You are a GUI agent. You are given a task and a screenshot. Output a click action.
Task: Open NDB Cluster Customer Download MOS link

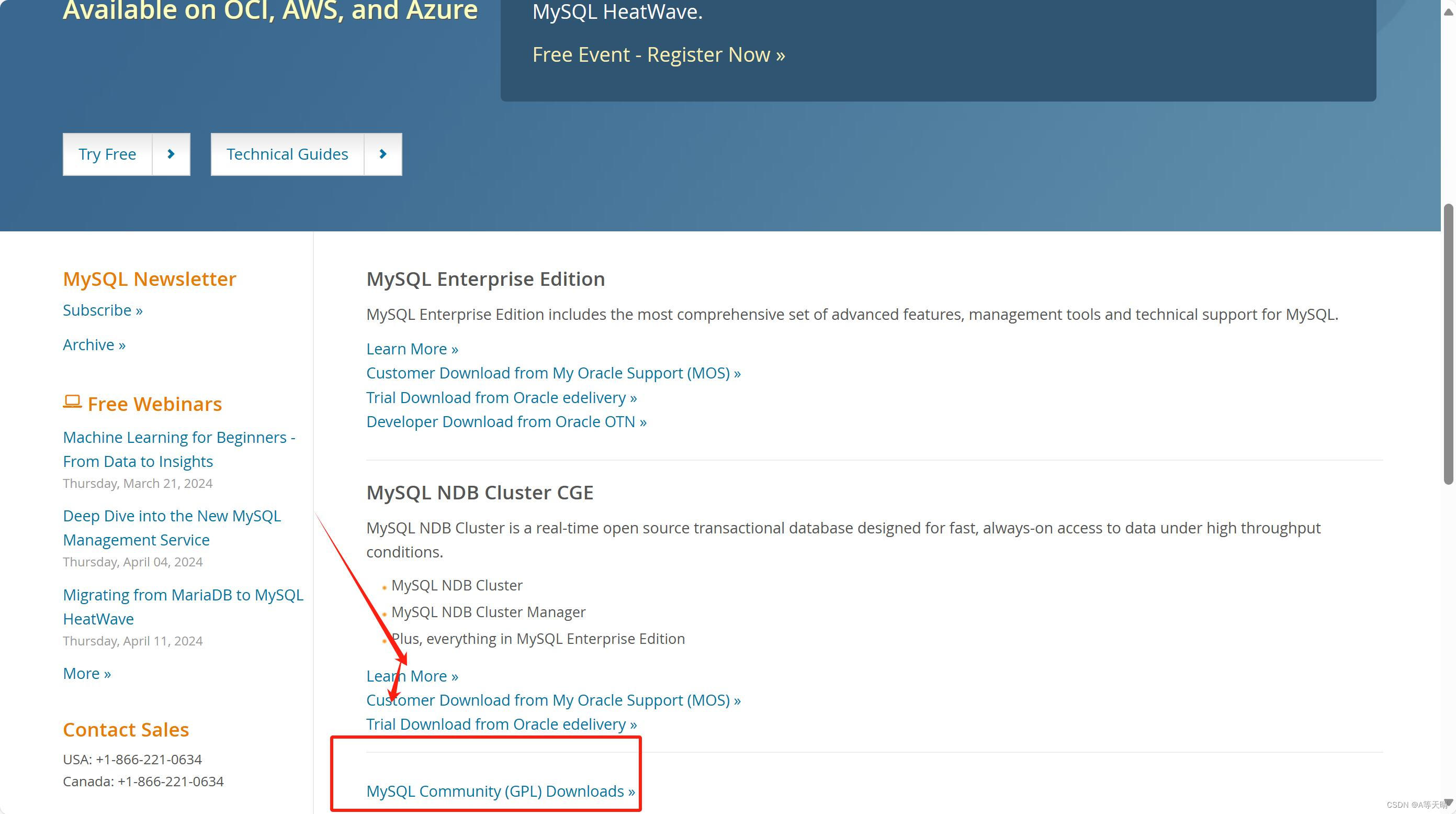pos(553,700)
